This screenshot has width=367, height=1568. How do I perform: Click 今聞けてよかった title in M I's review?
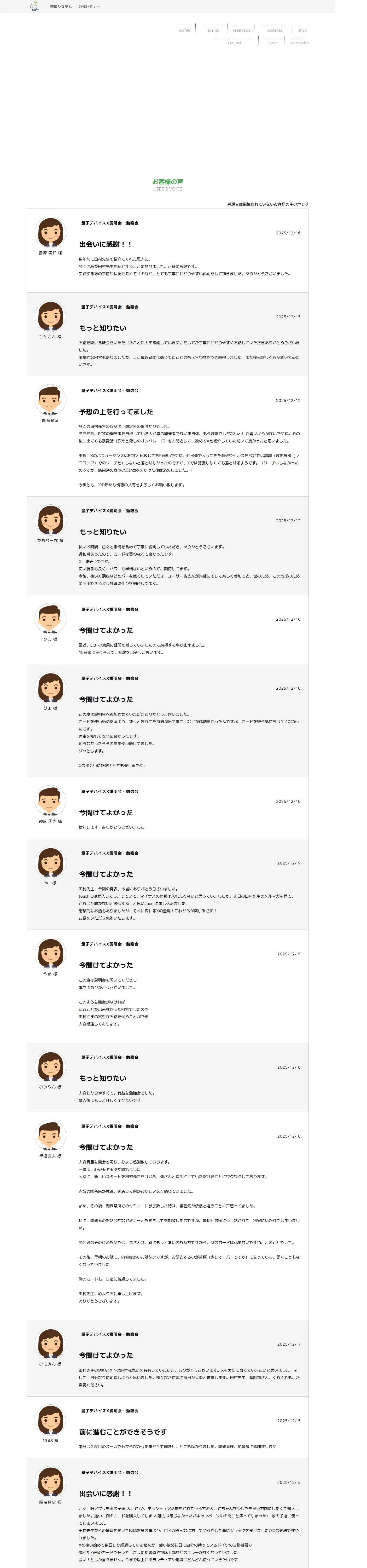tap(106, 874)
